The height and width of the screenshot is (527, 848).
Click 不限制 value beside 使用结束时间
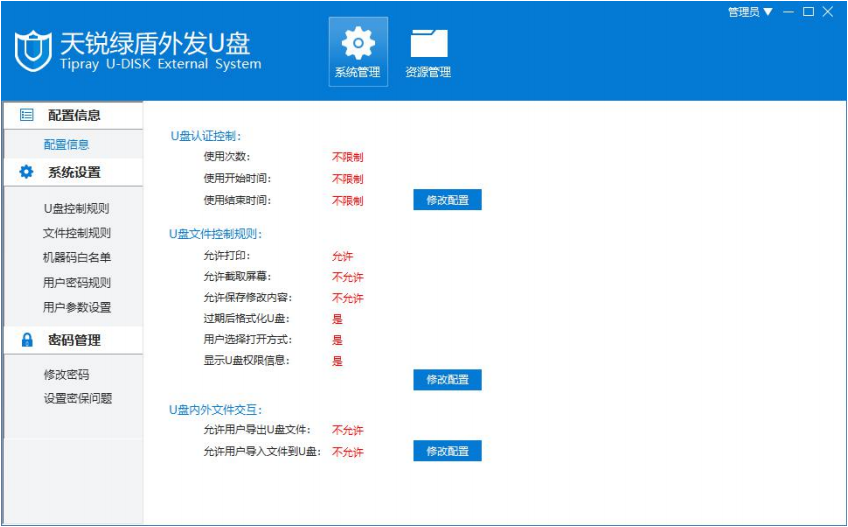(x=347, y=201)
